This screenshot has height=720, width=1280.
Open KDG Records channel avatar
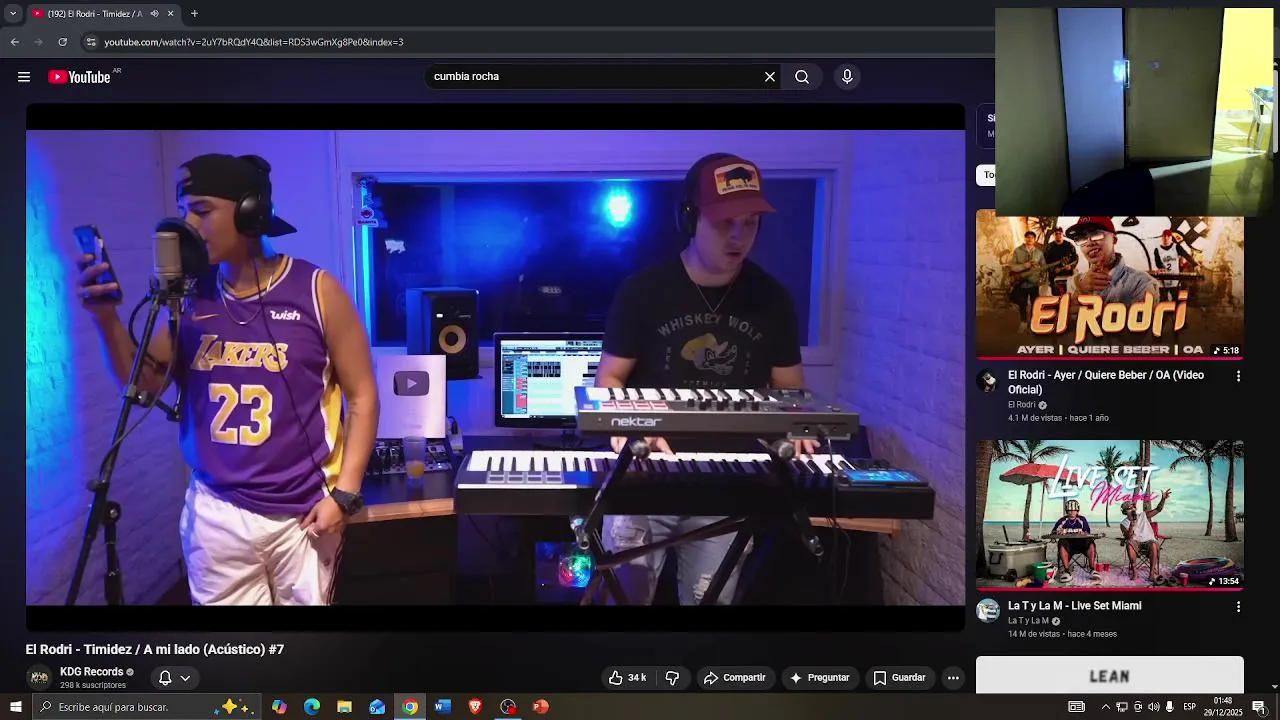tap(39, 678)
